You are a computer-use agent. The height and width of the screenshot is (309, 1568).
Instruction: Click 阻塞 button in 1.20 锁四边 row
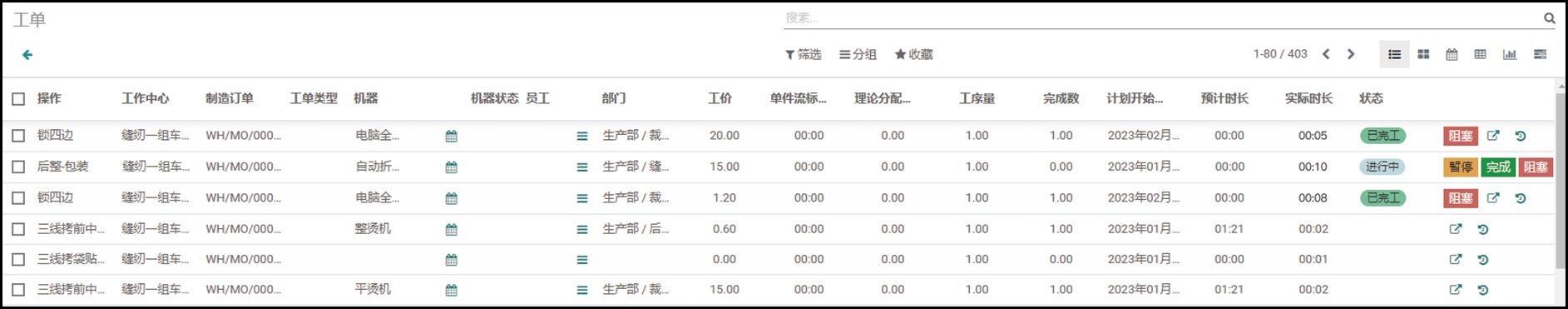tap(1461, 198)
